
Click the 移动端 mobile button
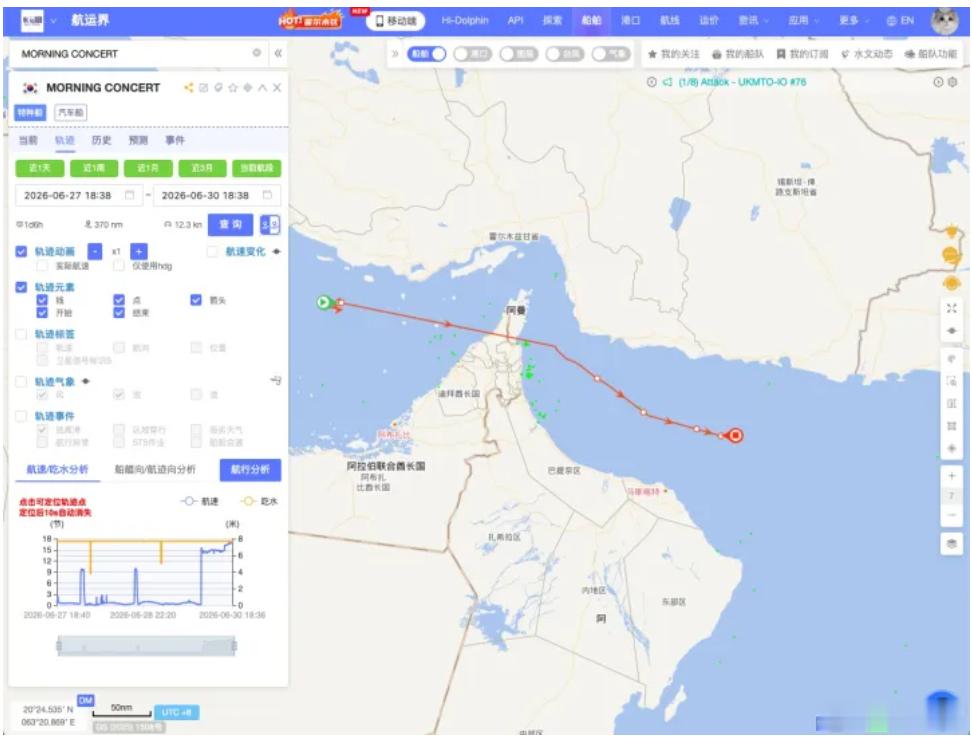click(x=395, y=20)
